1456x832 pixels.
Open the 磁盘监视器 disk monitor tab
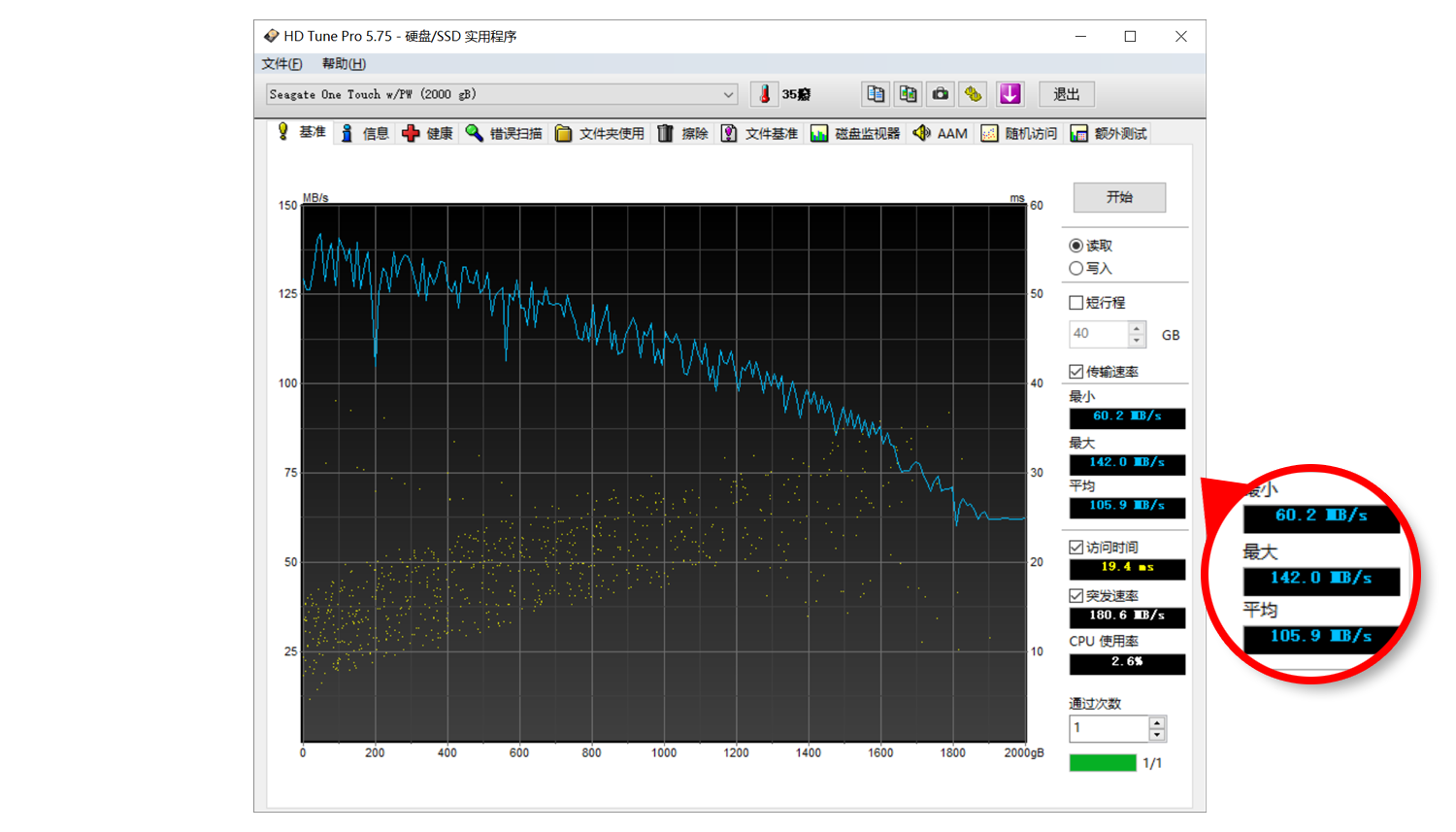(855, 134)
